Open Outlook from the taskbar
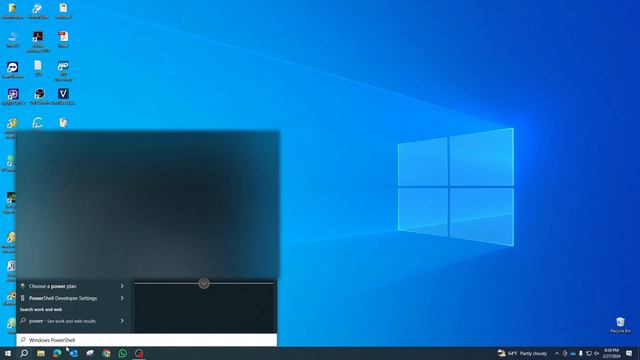This screenshot has height=360, width=640. tap(73, 353)
